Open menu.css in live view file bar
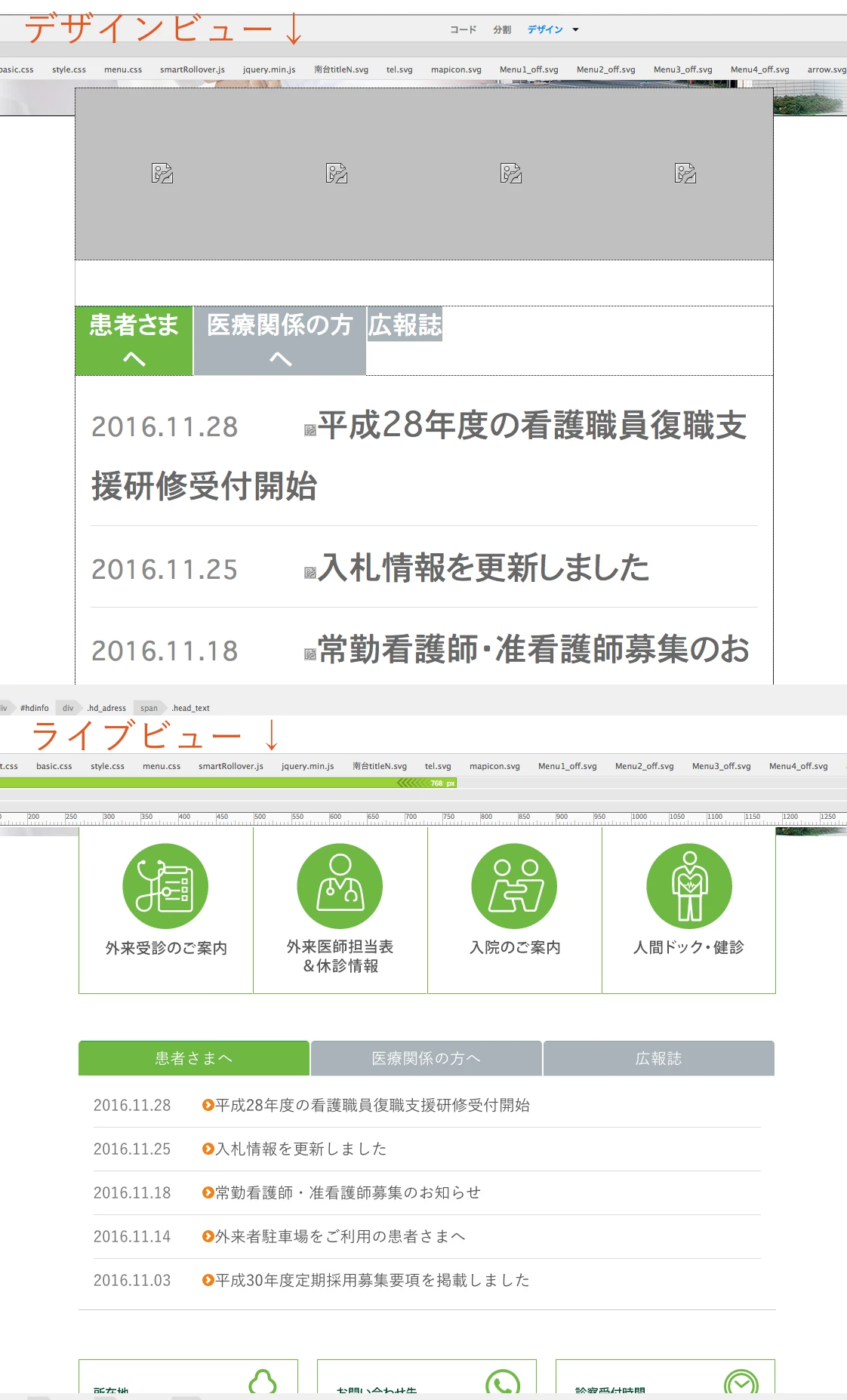 tap(162, 766)
